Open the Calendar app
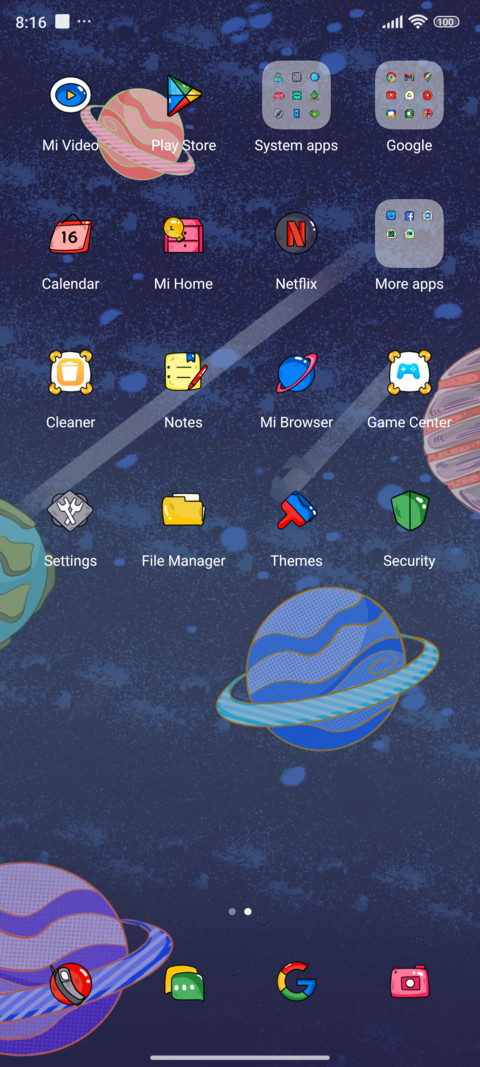The height and width of the screenshot is (1067, 480). [70, 234]
